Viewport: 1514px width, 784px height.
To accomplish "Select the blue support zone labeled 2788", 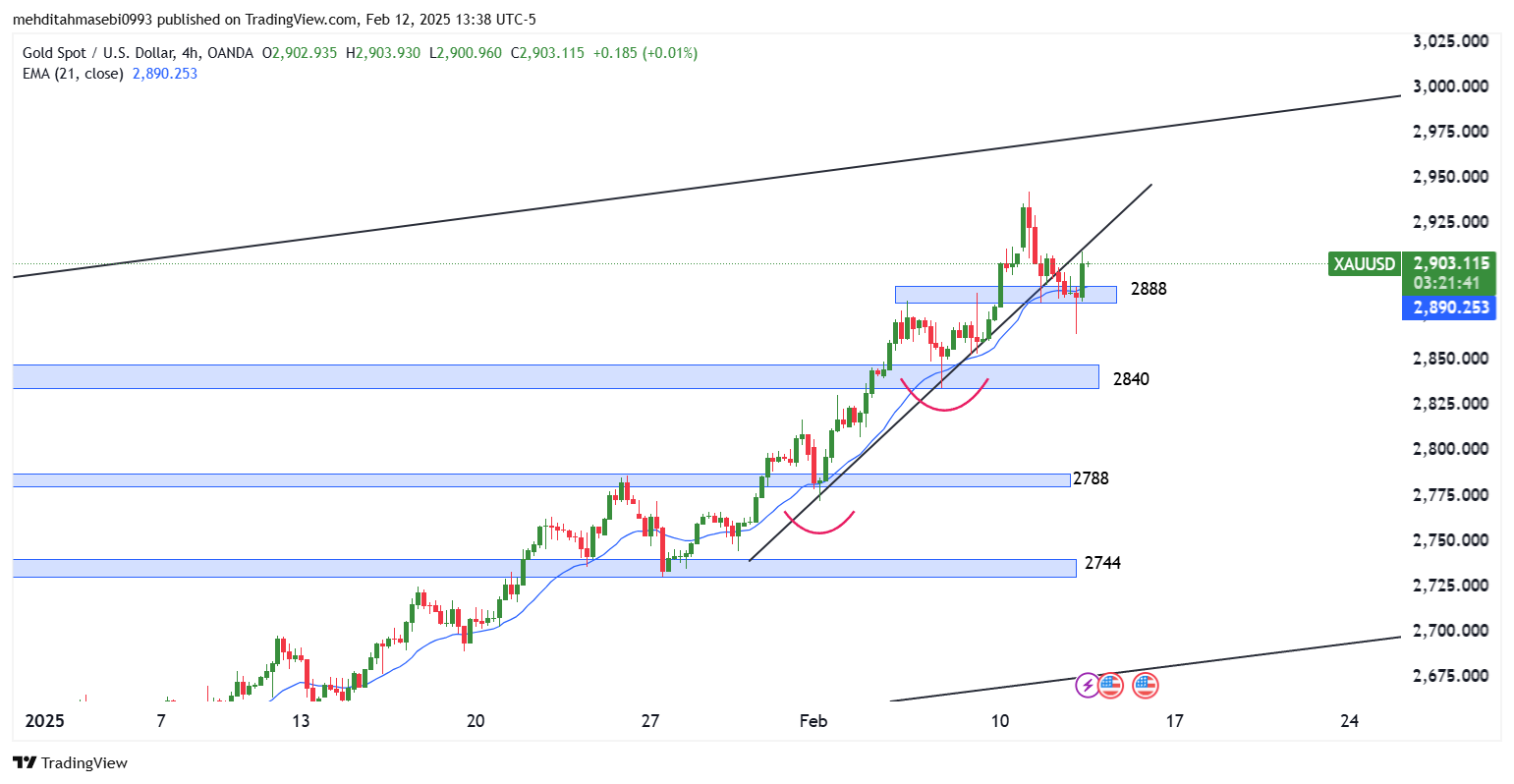I will click(x=540, y=480).
